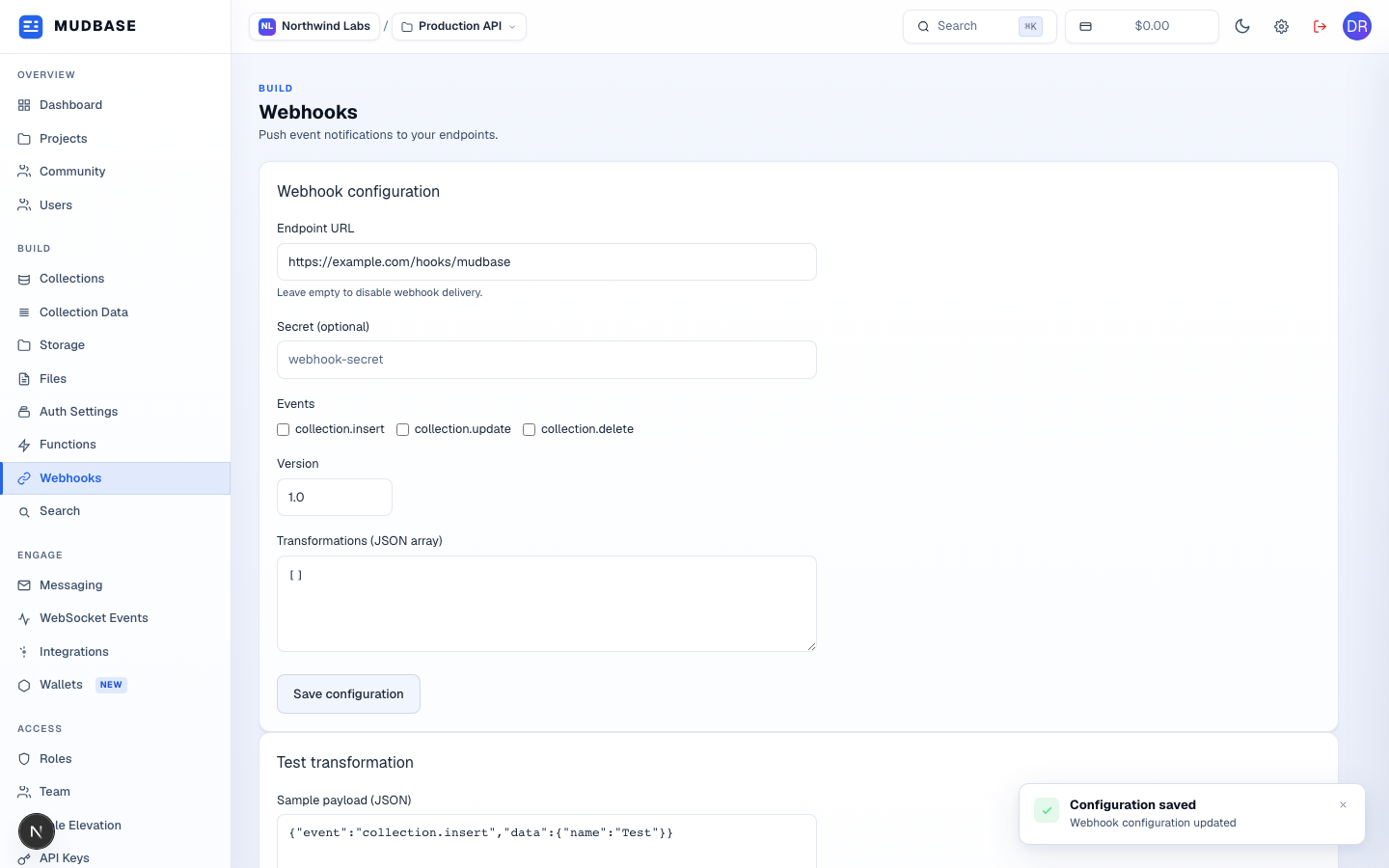This screenshot has width=1389, height=868.
Task: Open the top bar Search box
Action: coord(980,26)
